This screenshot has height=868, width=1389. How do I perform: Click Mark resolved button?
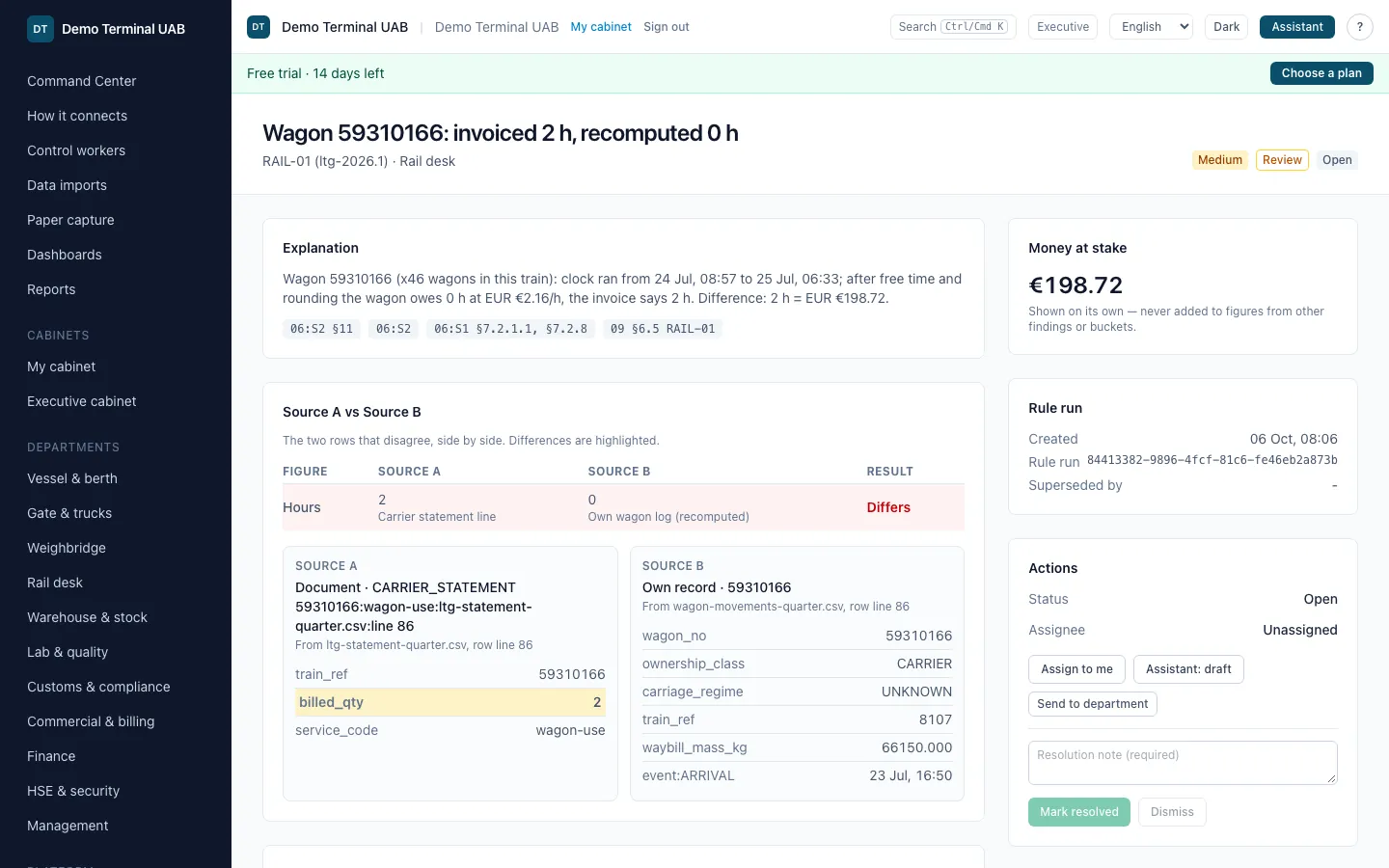1078,812
